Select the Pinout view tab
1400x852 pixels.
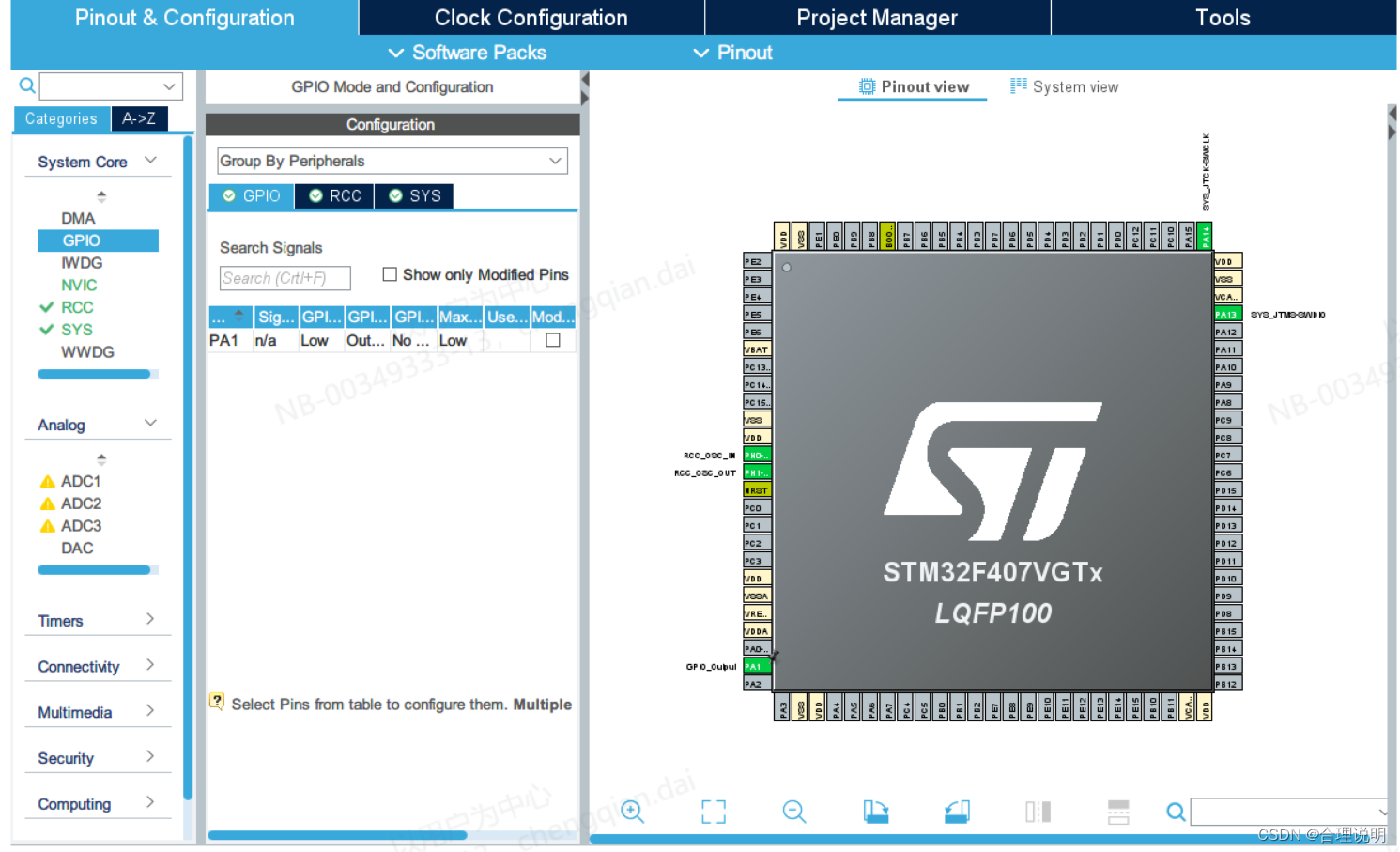click(913, 86)
